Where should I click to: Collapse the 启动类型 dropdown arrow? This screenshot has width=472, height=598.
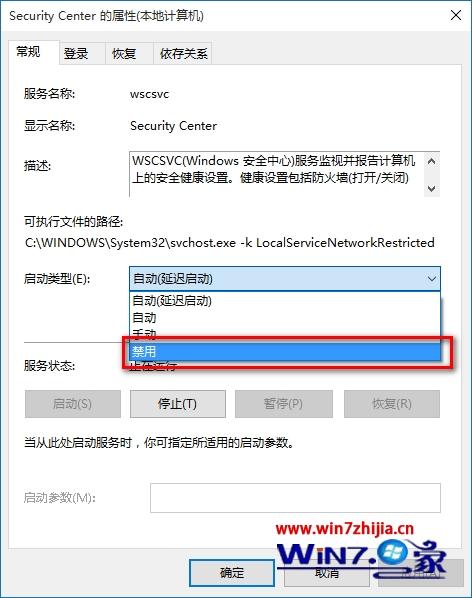tap(432, 279)
